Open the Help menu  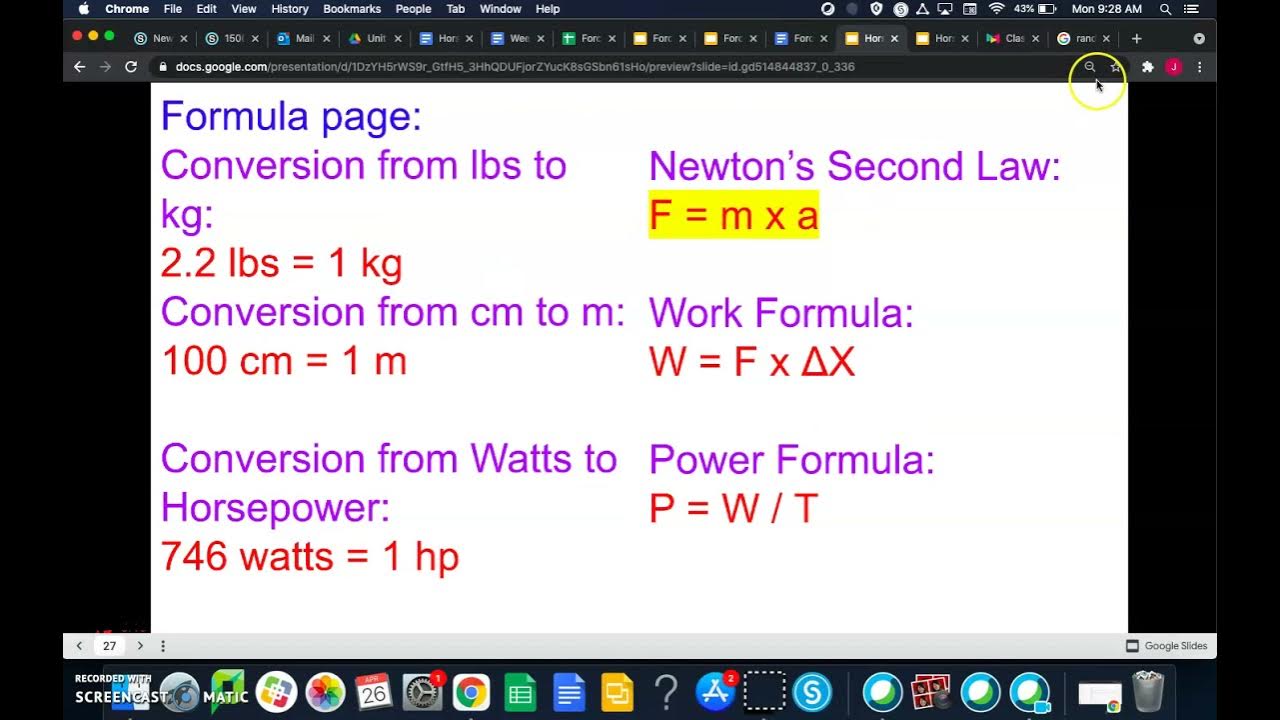(x=548, y=9)
